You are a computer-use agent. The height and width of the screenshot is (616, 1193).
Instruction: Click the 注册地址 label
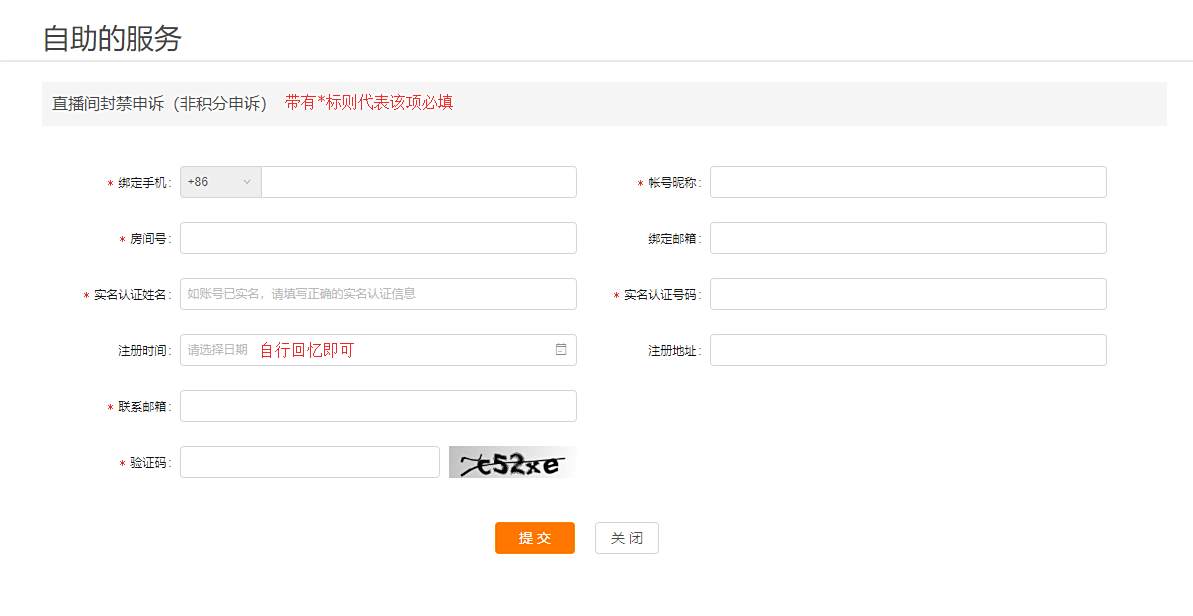[x=673, y=351]
